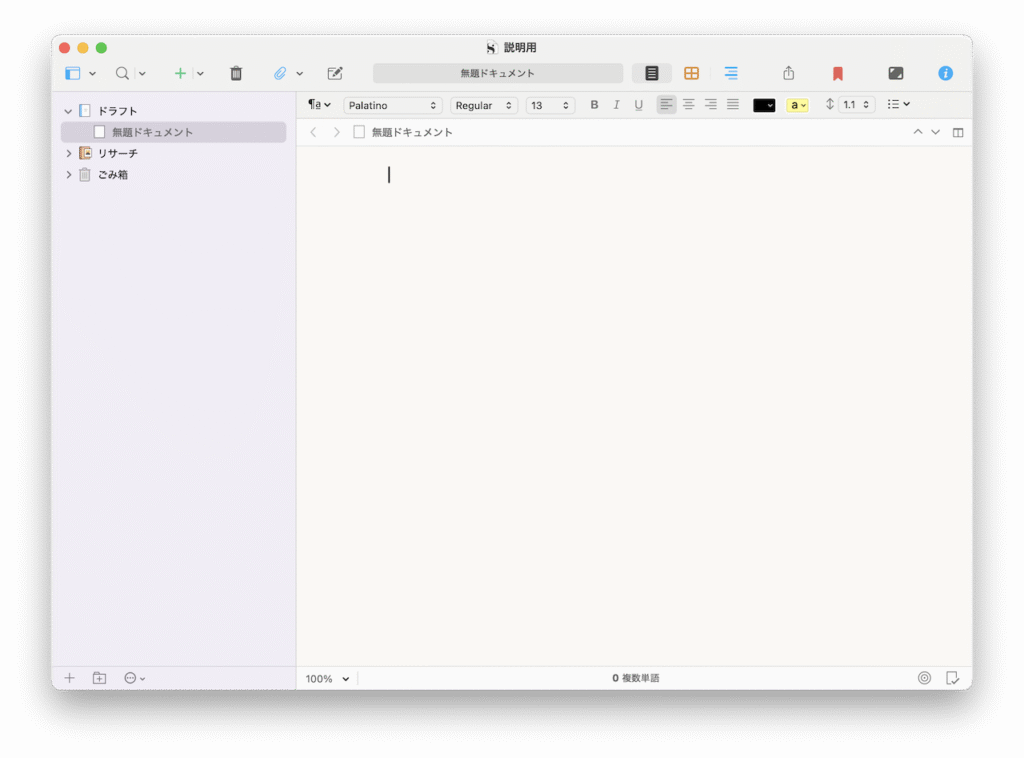Add new item via binder footer plus
The image size is (1024, 758).
69,678
